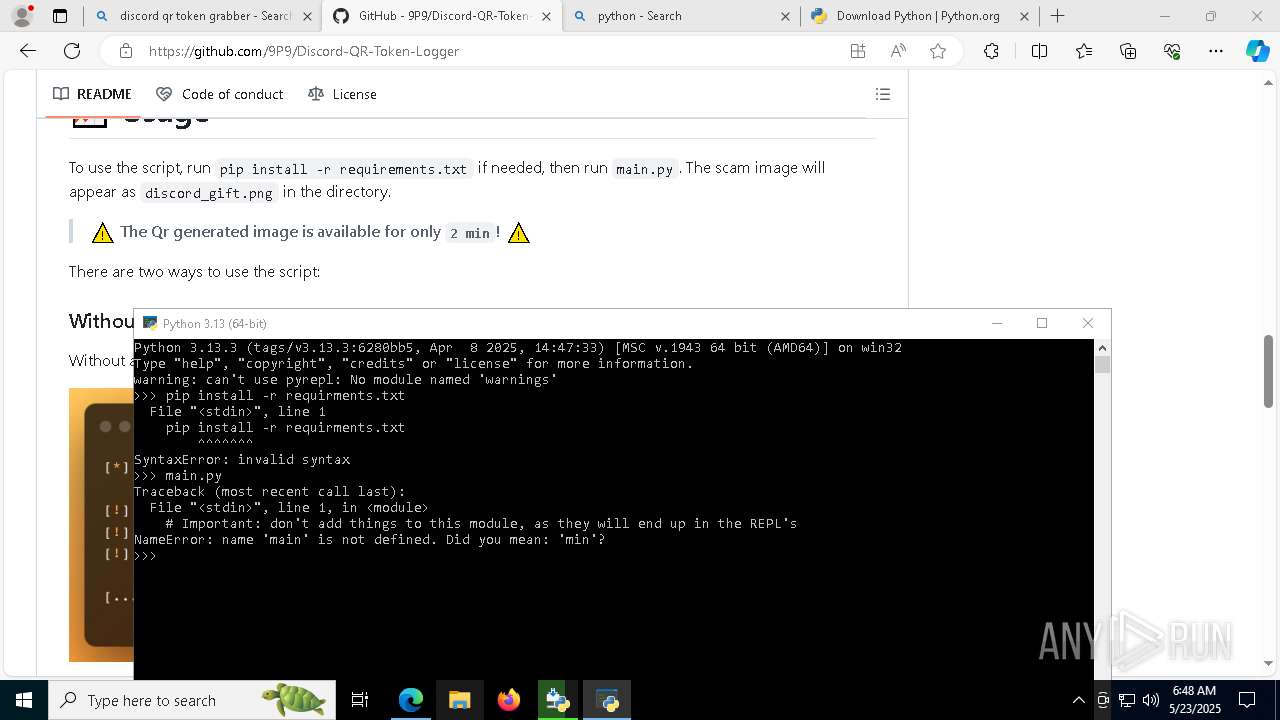Add page to favorites star icon
Screen dimensions: 1280x720
tap(938, 51)
